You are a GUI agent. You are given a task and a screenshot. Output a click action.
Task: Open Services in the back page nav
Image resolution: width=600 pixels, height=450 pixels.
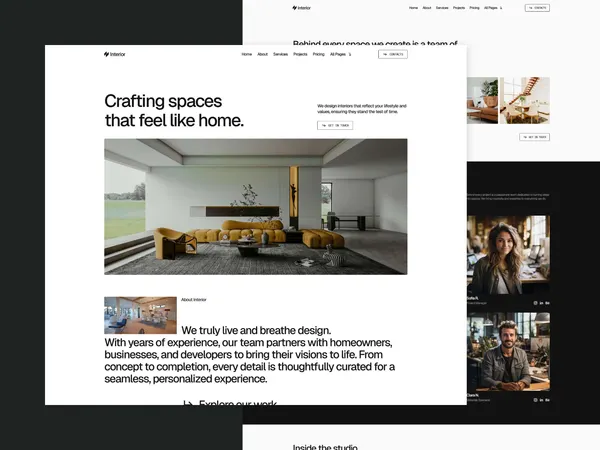click(x=442, y=8)
